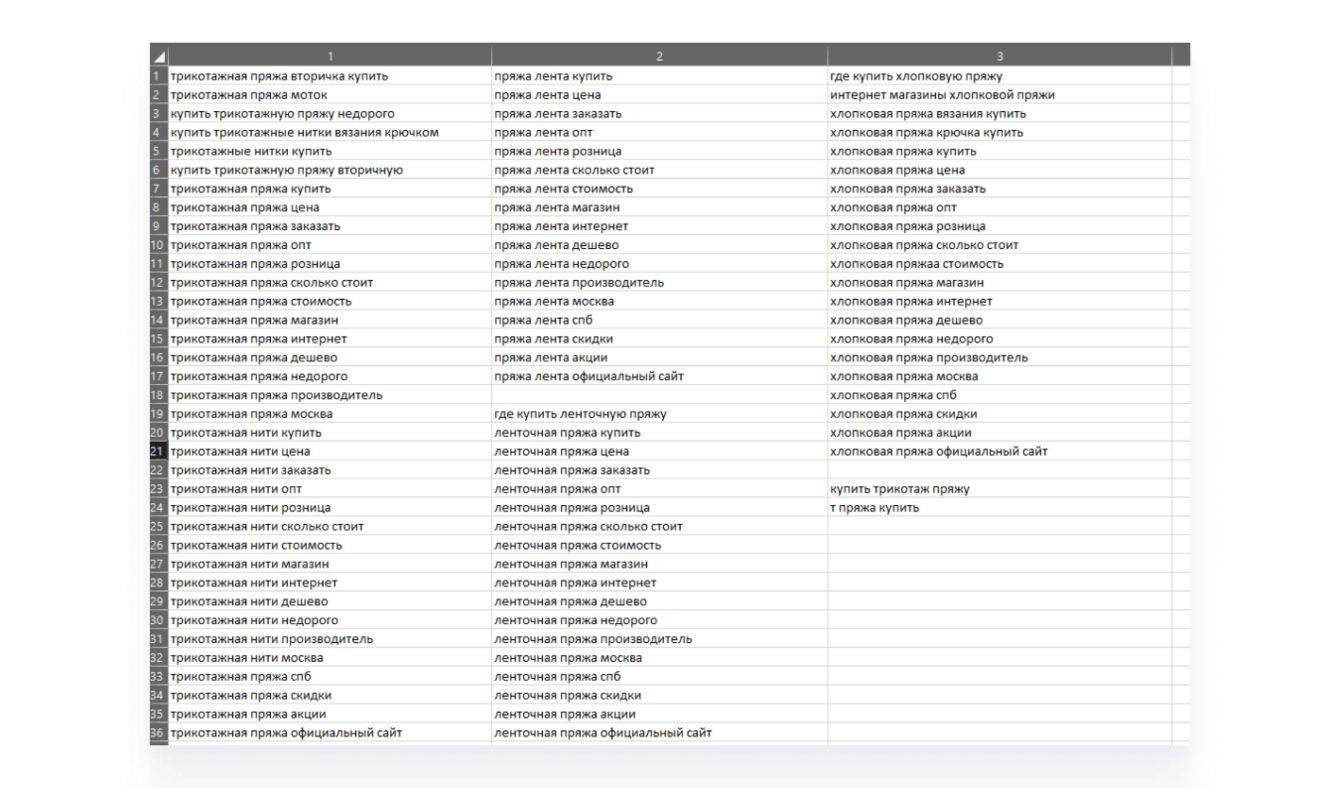The image size is (1340, 788).
Task: Select row header 36
Action: tap(158, 733)
